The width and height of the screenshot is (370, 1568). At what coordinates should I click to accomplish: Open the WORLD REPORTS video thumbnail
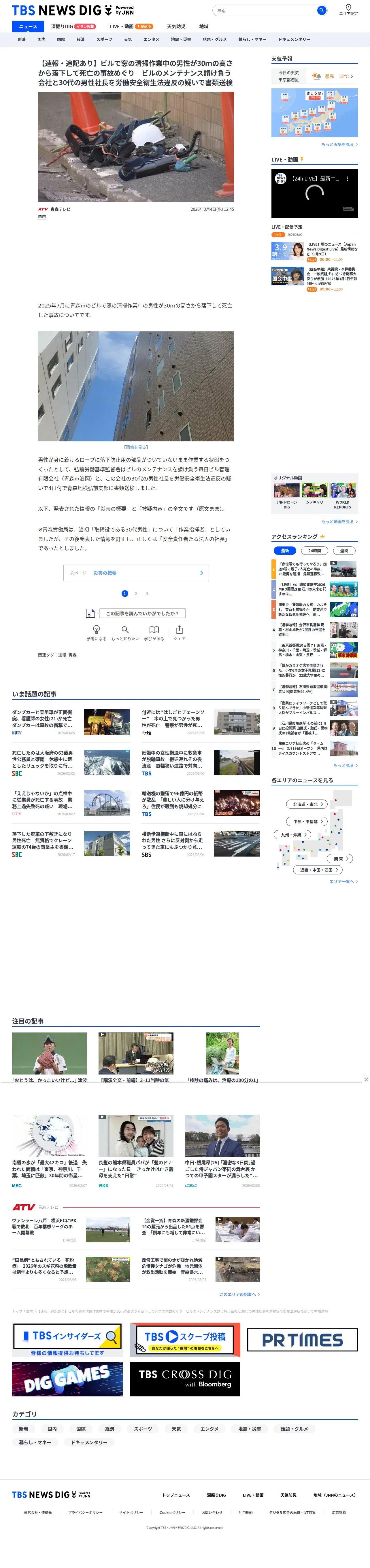343,491
